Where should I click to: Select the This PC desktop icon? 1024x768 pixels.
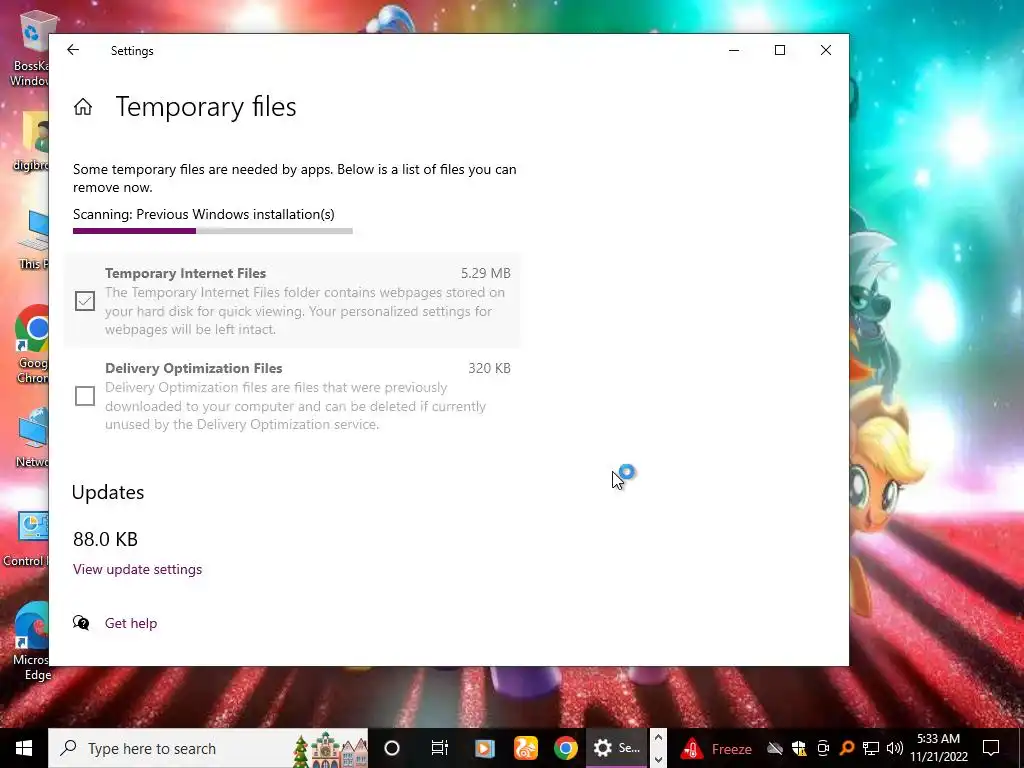pos(33,240)
